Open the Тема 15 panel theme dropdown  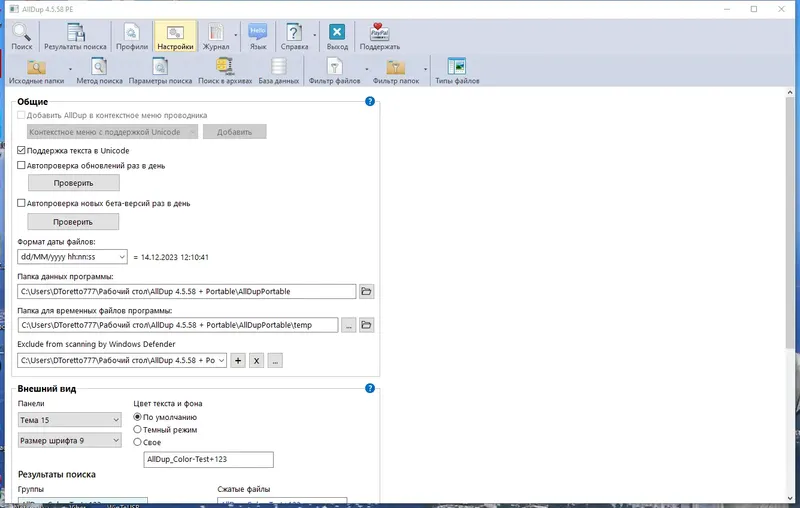[69, 420]
